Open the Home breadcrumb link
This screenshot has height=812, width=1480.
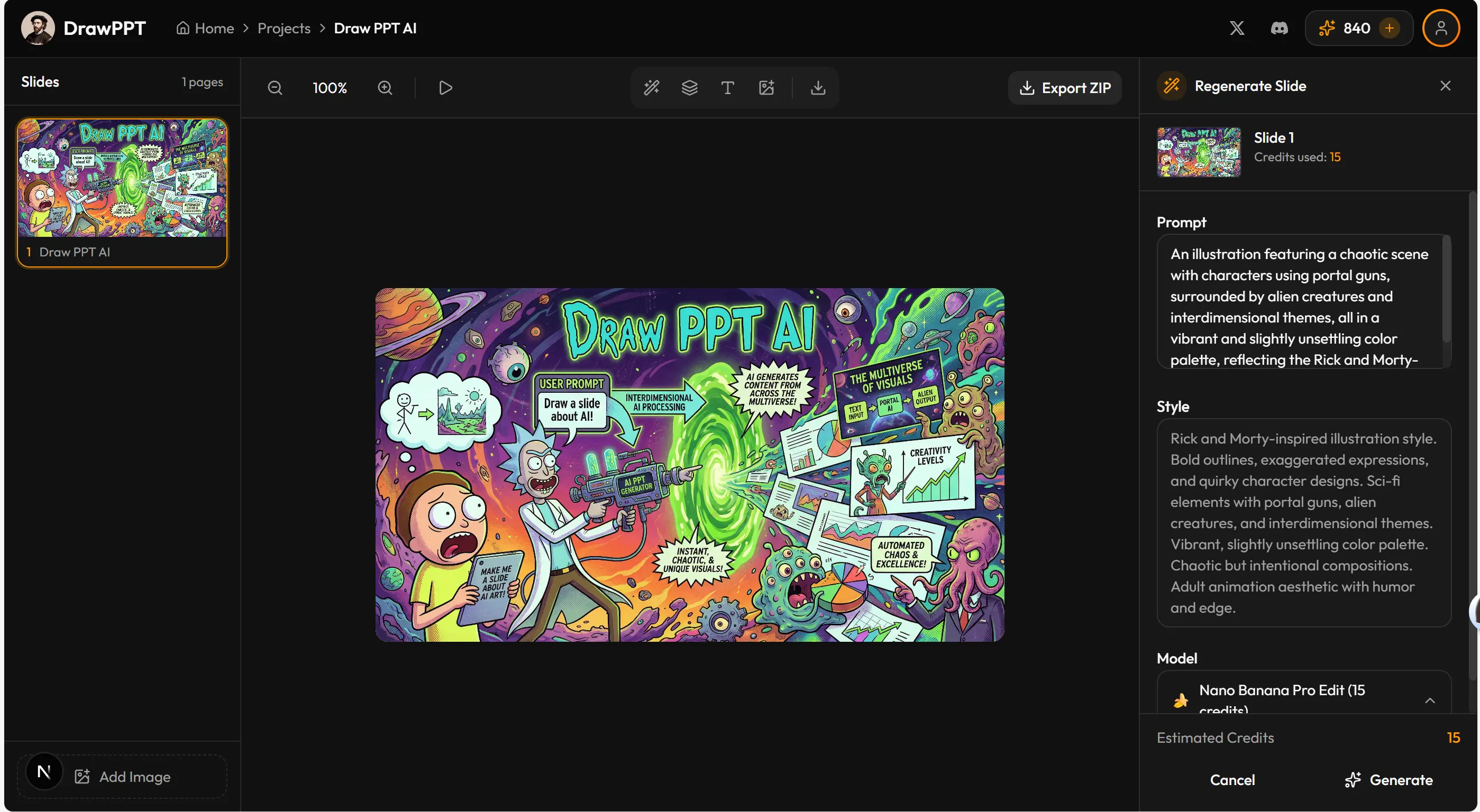205,28
